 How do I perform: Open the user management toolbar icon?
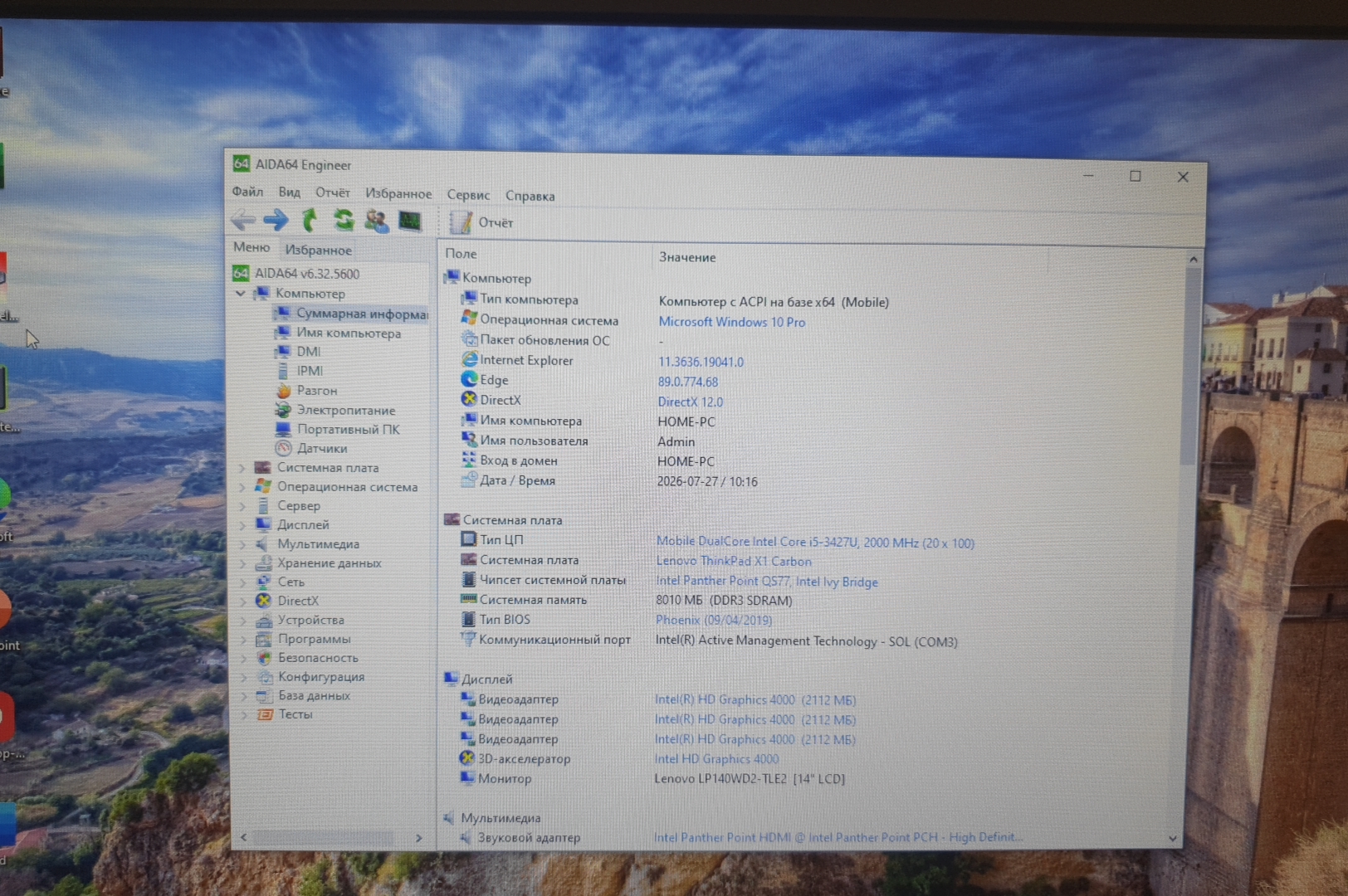tap(377, 221)
